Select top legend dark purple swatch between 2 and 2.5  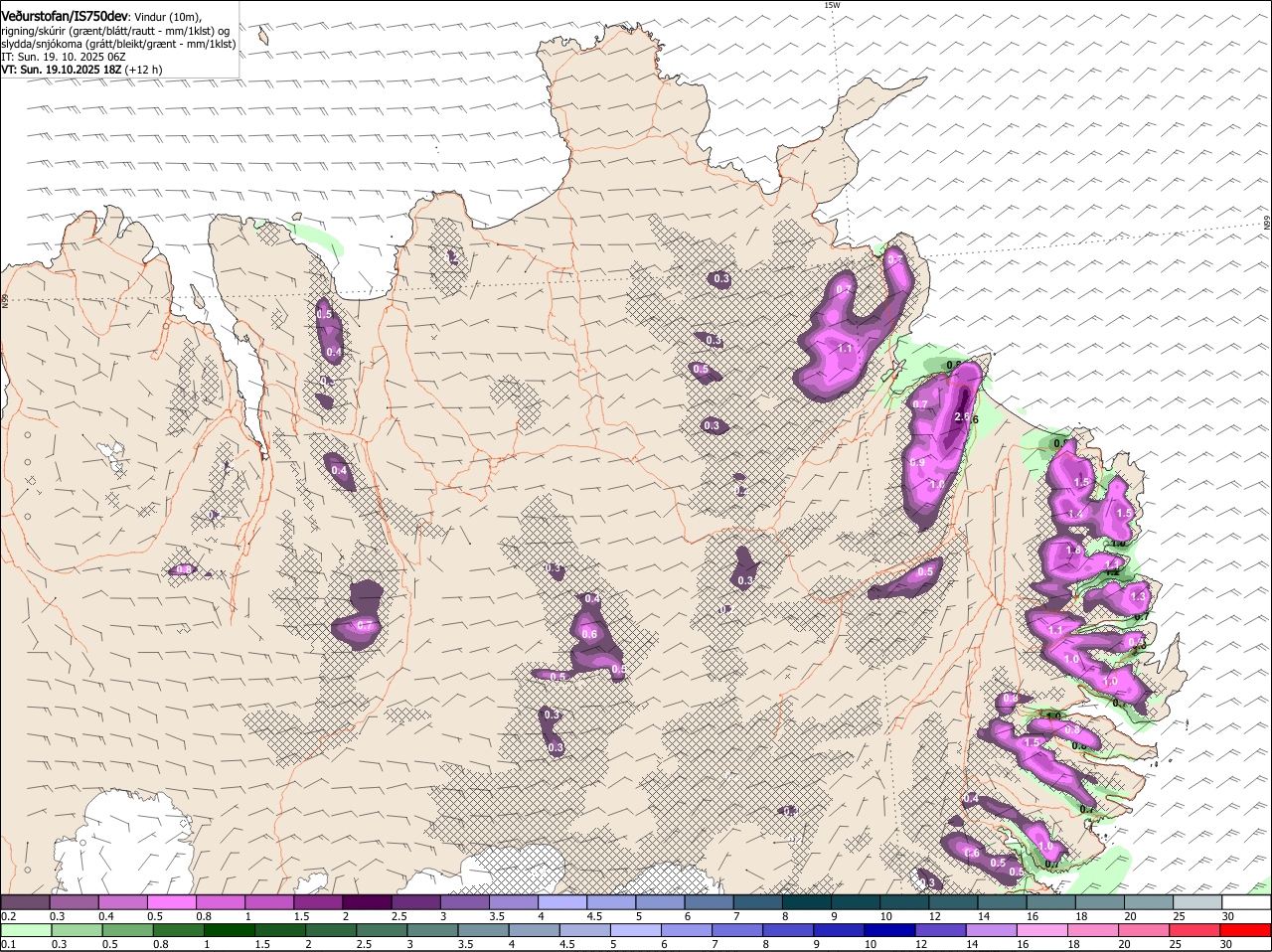(x=367, y=901)
